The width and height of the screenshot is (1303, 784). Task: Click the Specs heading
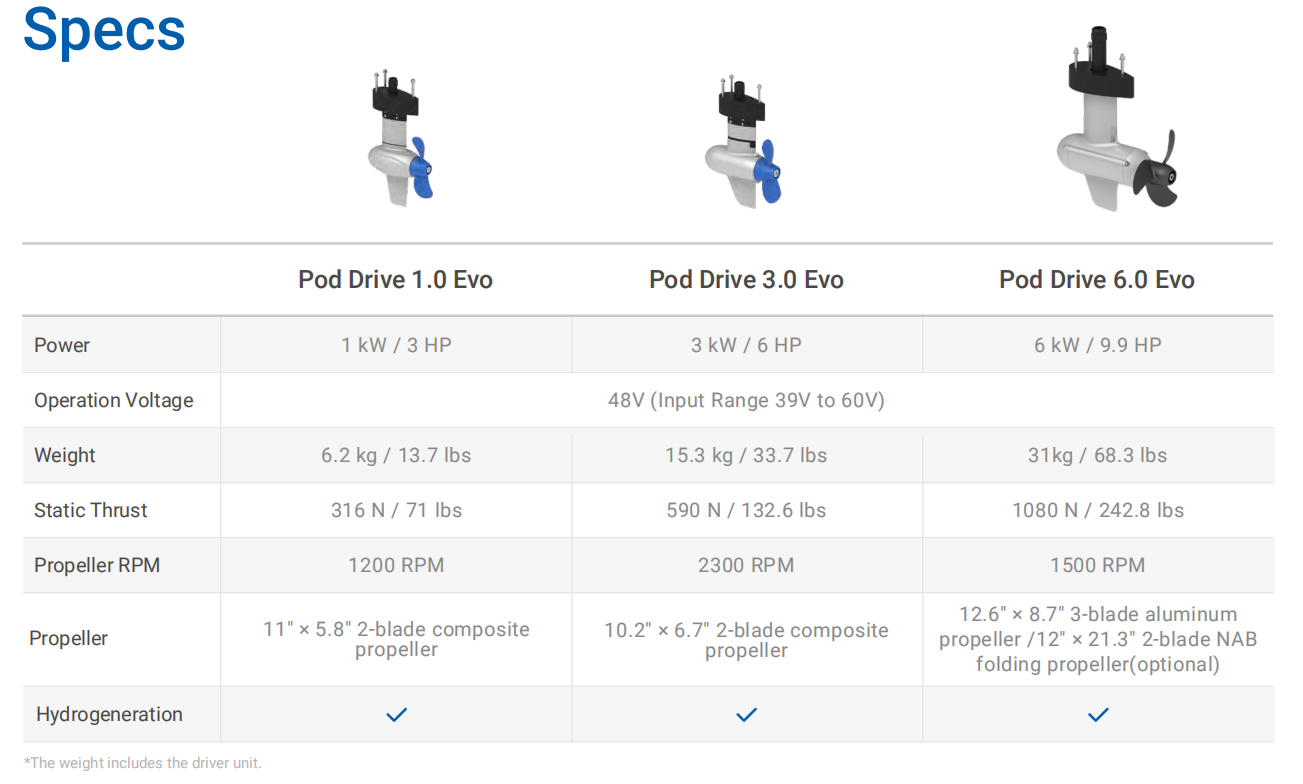click(x=104, y=31)
